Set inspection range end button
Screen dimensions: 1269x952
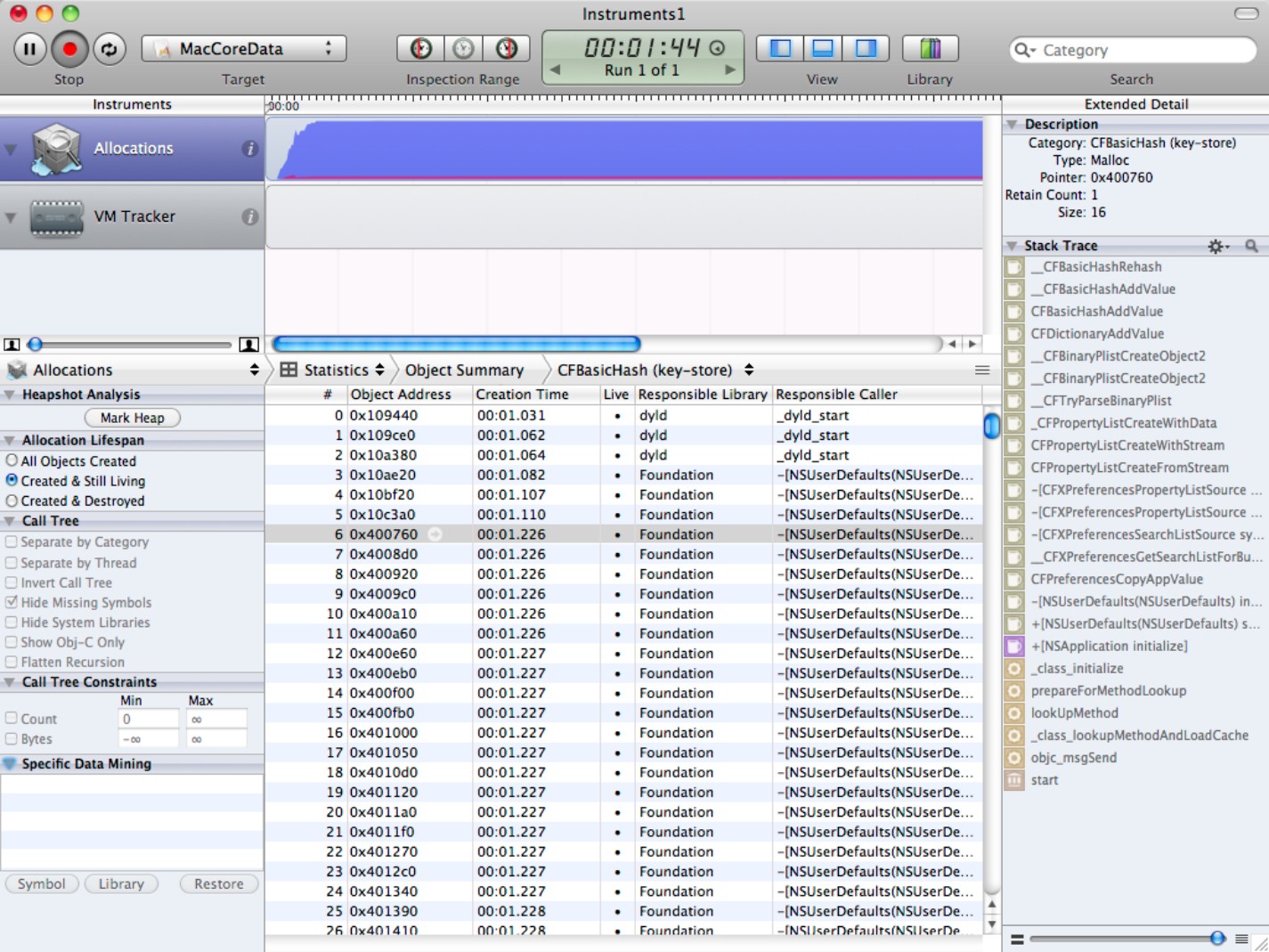point(507,48)
